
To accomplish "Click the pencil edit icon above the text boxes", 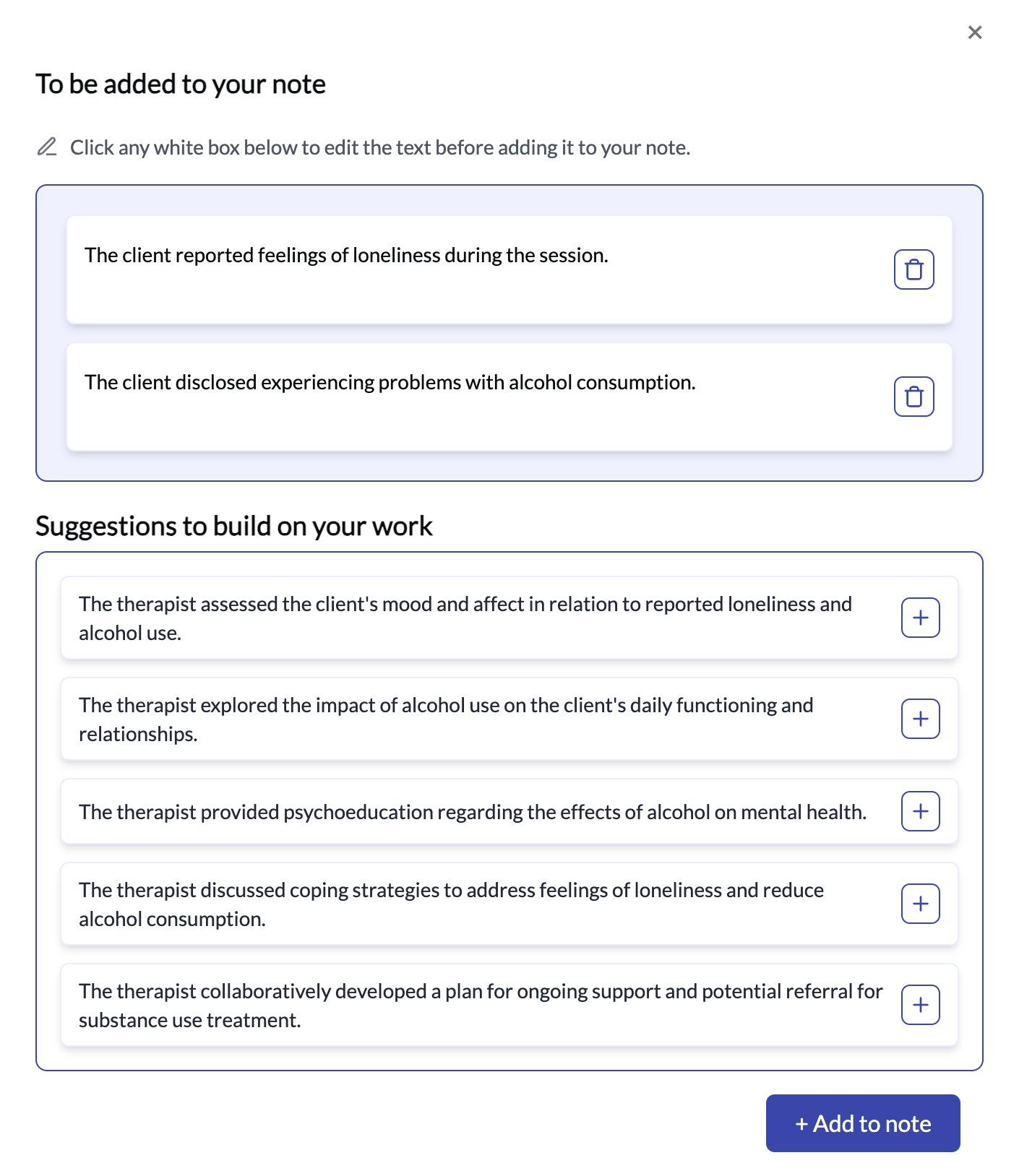I will click(48, 147).
